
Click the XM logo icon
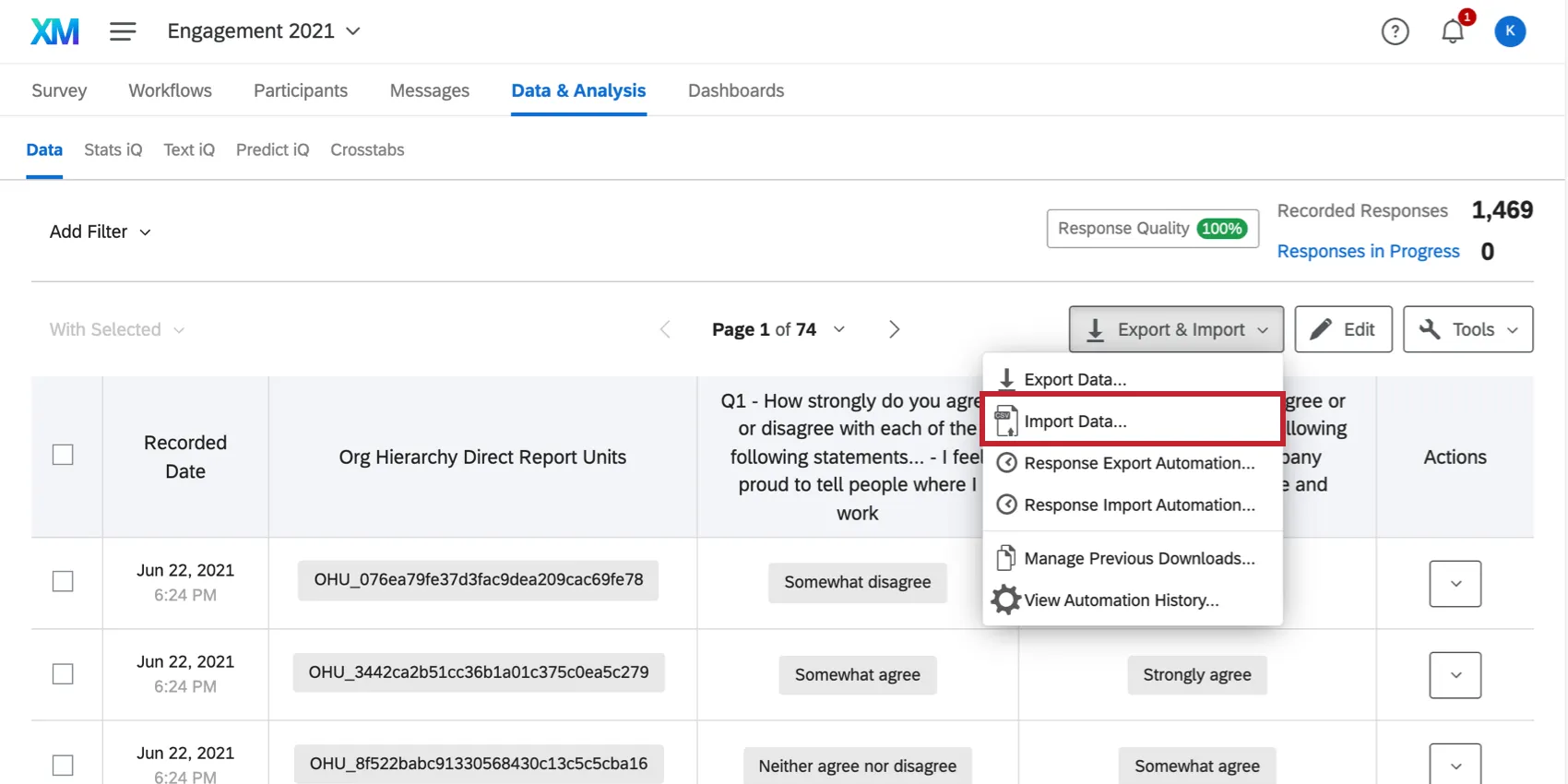pos(54,31)
